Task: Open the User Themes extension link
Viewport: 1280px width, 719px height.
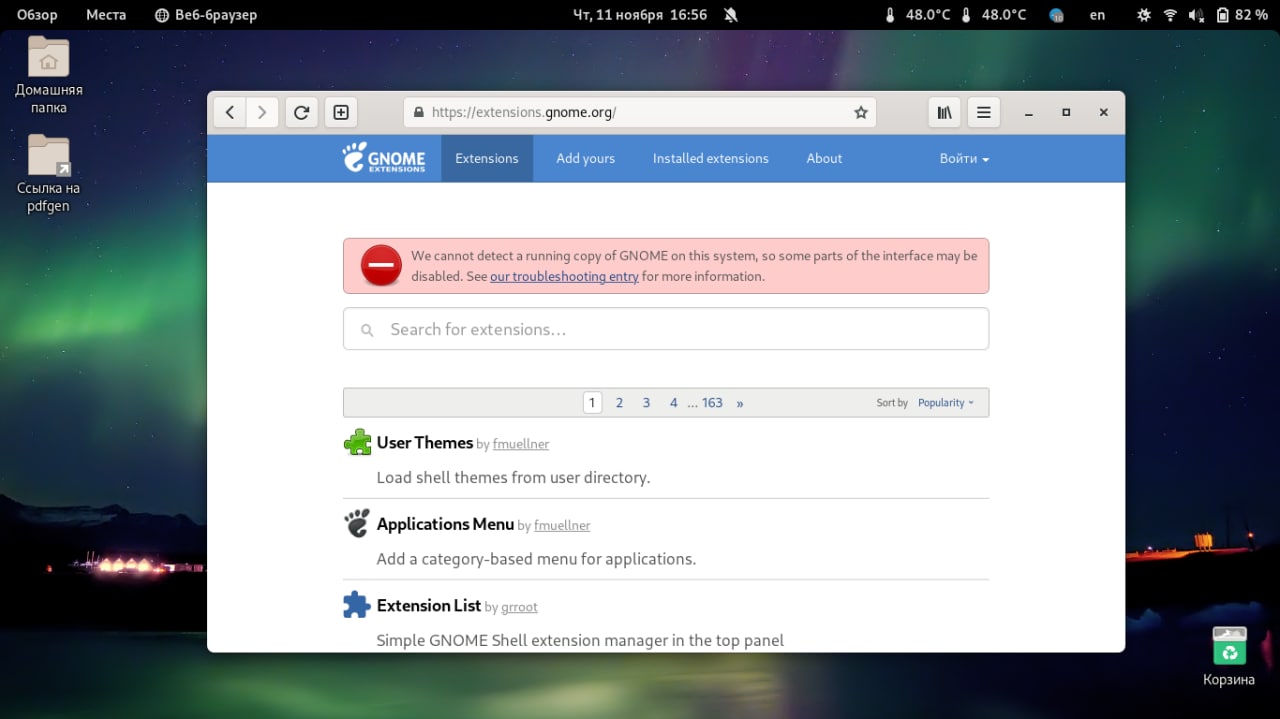Action: [425, 442]
